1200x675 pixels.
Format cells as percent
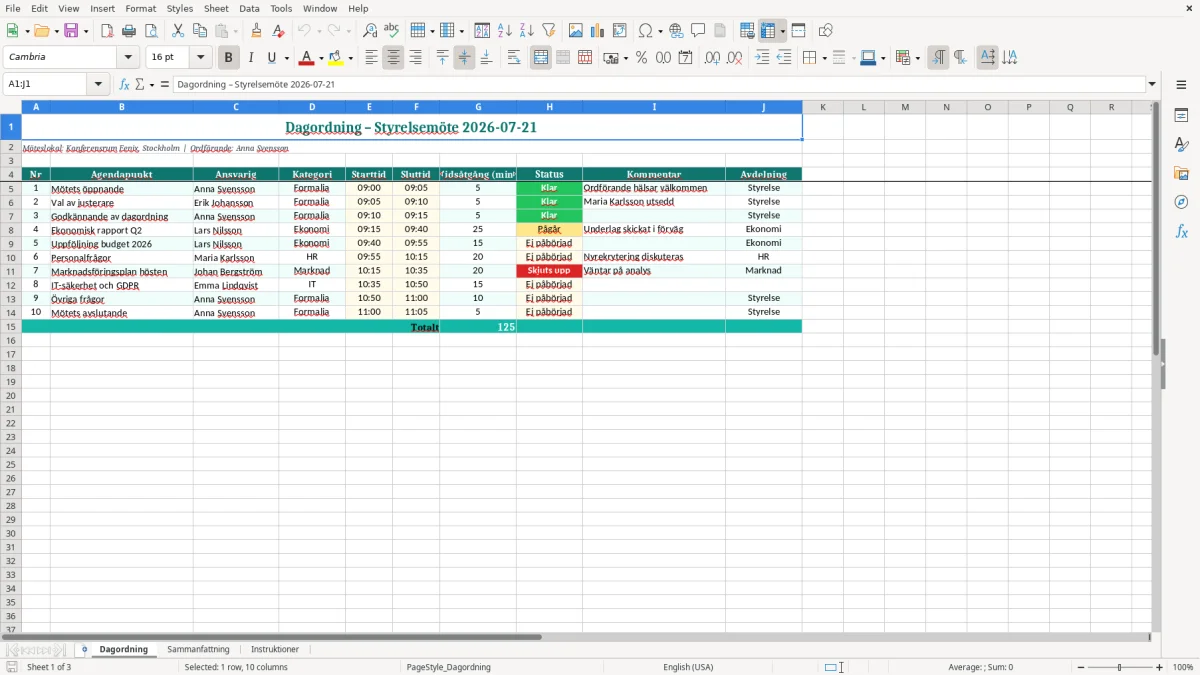pos(641,58)
